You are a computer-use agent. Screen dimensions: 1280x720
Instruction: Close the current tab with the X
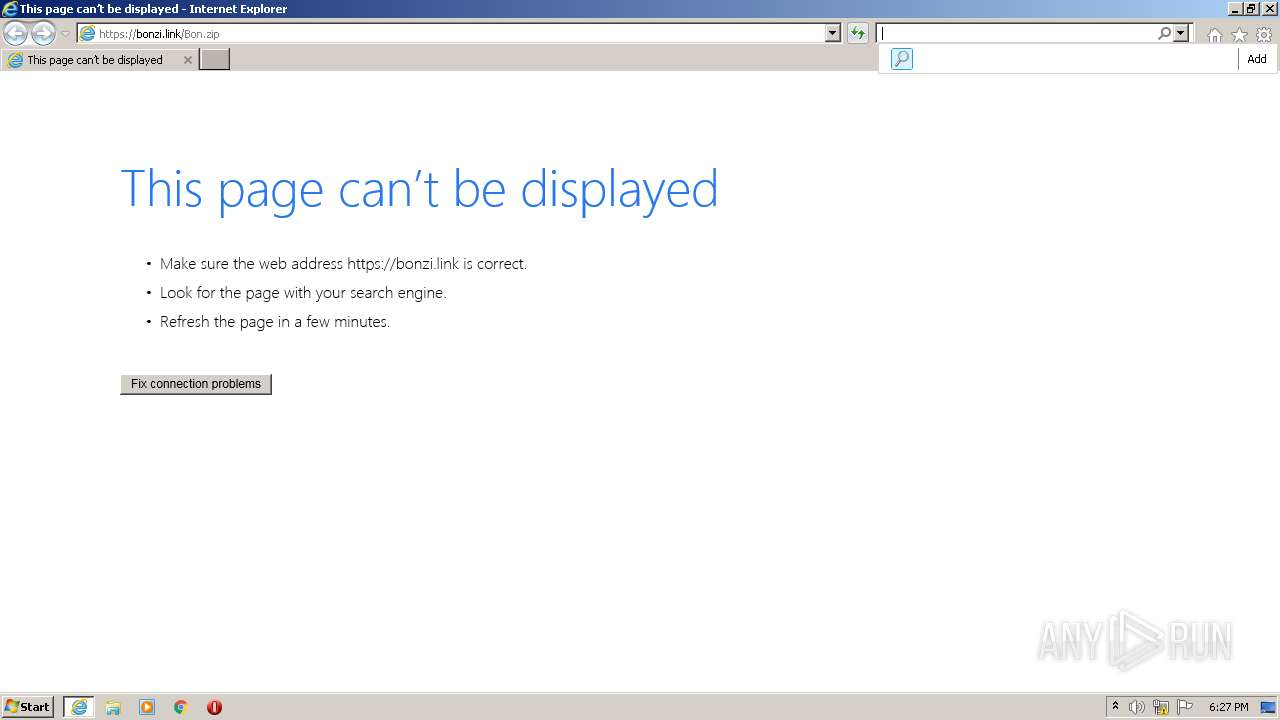point(187,60)
